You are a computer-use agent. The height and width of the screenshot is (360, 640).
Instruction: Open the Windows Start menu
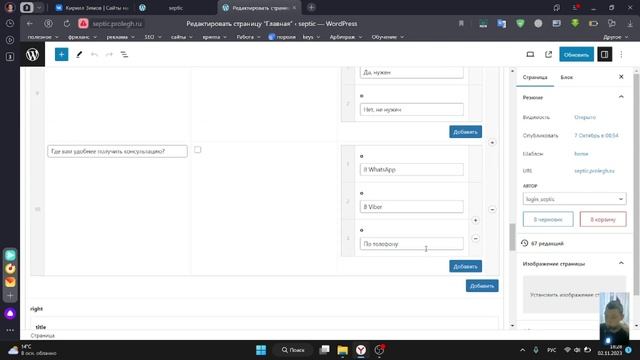pyautogui.click(x=261, y=350)
